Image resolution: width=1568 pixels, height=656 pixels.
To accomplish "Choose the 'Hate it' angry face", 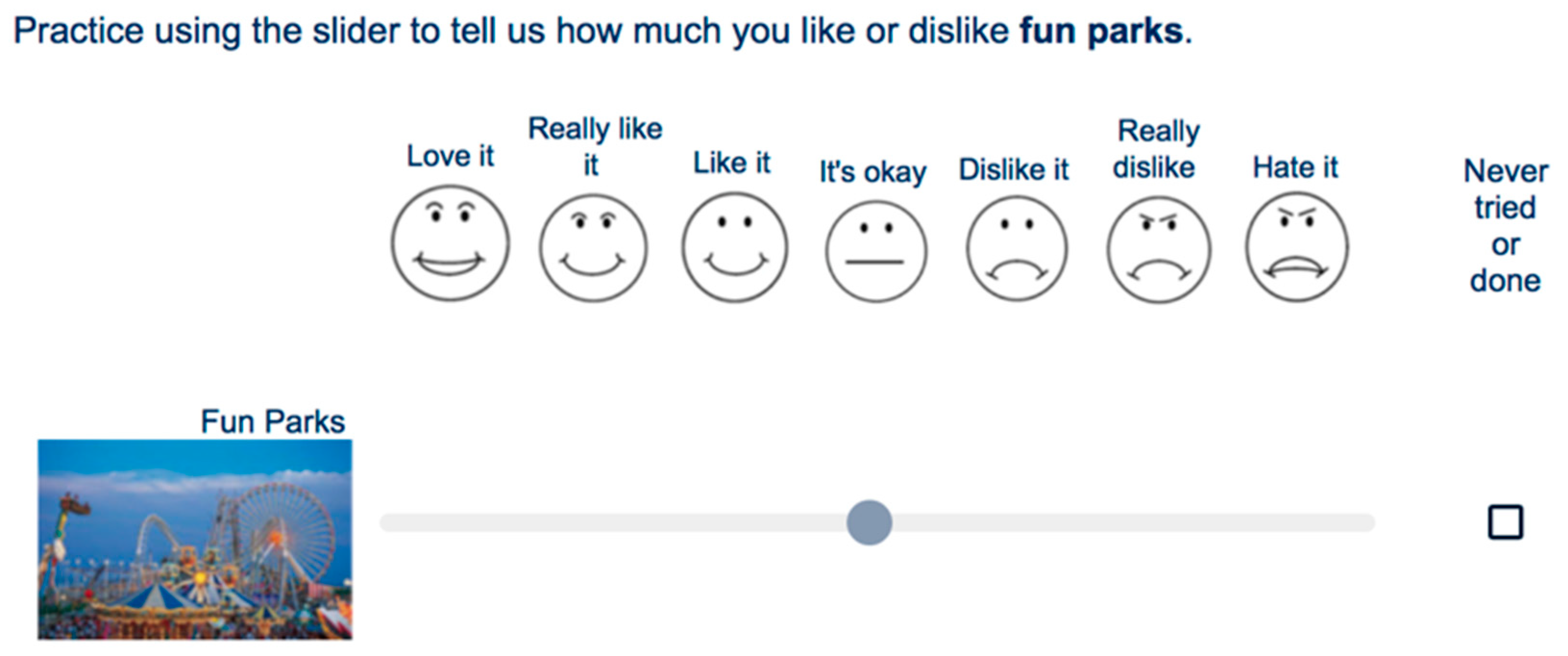I will (1297, 246).
